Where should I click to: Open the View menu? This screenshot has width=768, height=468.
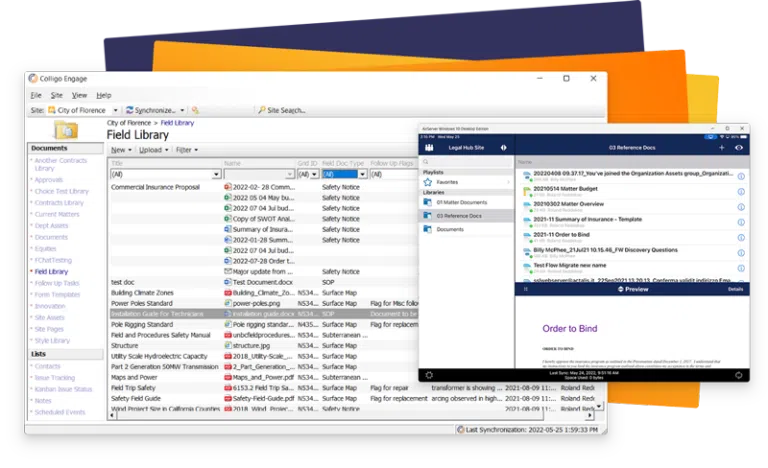click(x=79, y=95)
